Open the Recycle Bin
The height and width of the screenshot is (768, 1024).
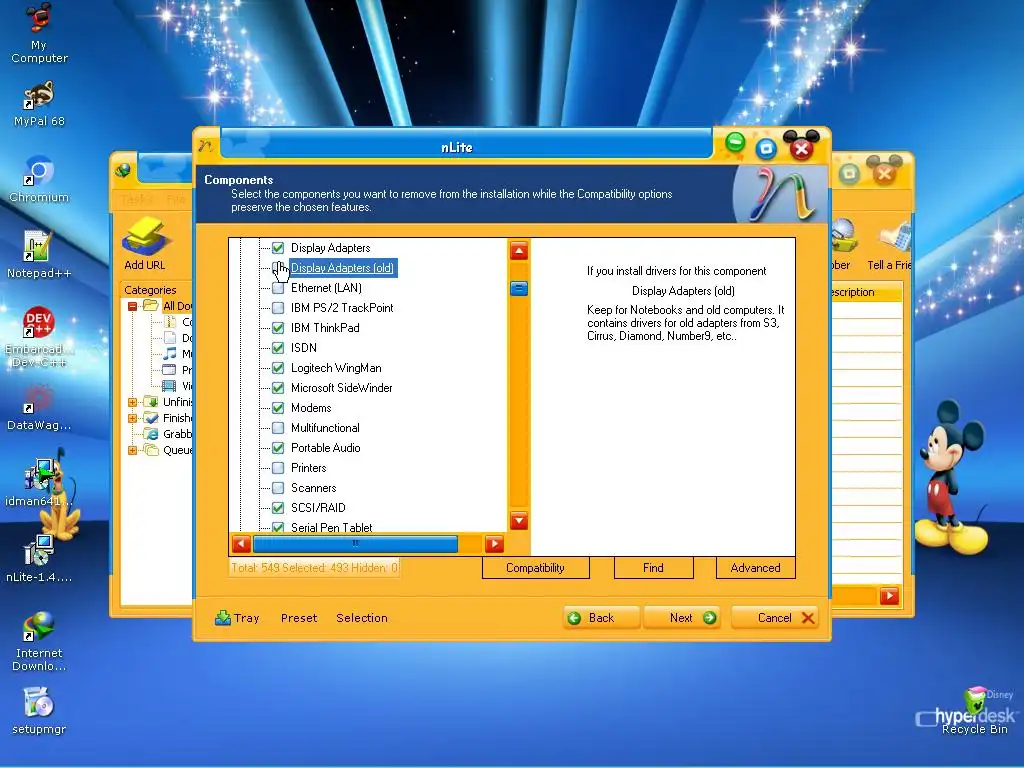974,711
